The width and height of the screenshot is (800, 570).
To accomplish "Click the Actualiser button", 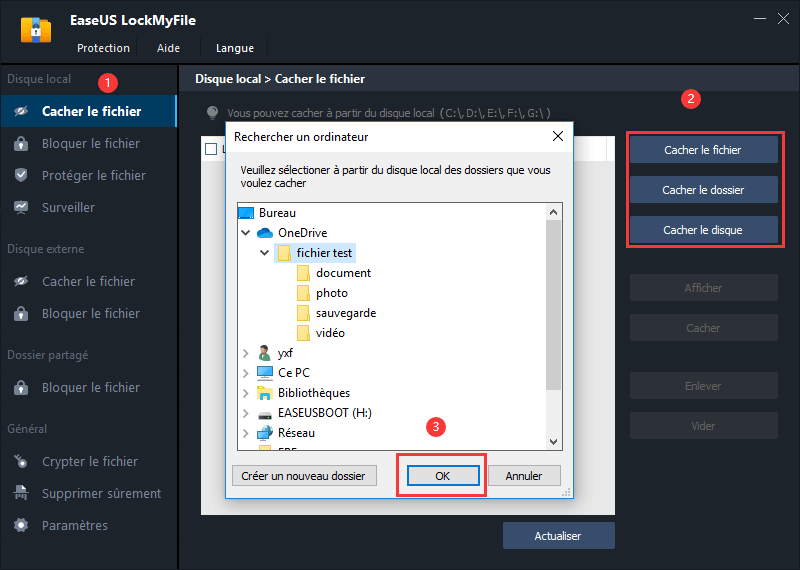I will [x=558, y=536].
